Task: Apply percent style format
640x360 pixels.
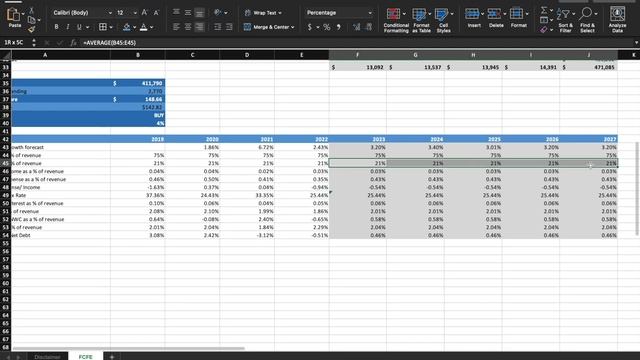Action: coord(327,27)
